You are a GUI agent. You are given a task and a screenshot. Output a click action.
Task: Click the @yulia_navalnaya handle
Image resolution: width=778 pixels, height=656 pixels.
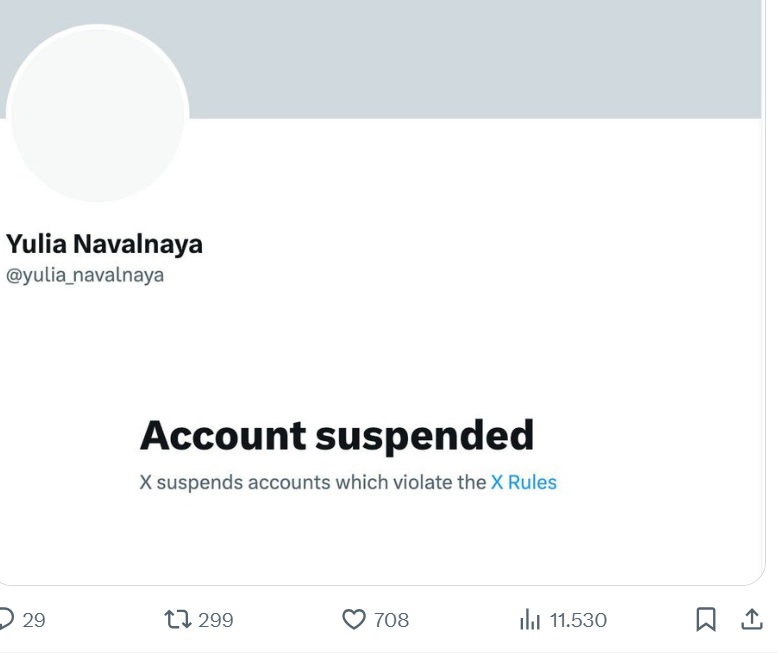pyautogui.click(x=85, y=275)
